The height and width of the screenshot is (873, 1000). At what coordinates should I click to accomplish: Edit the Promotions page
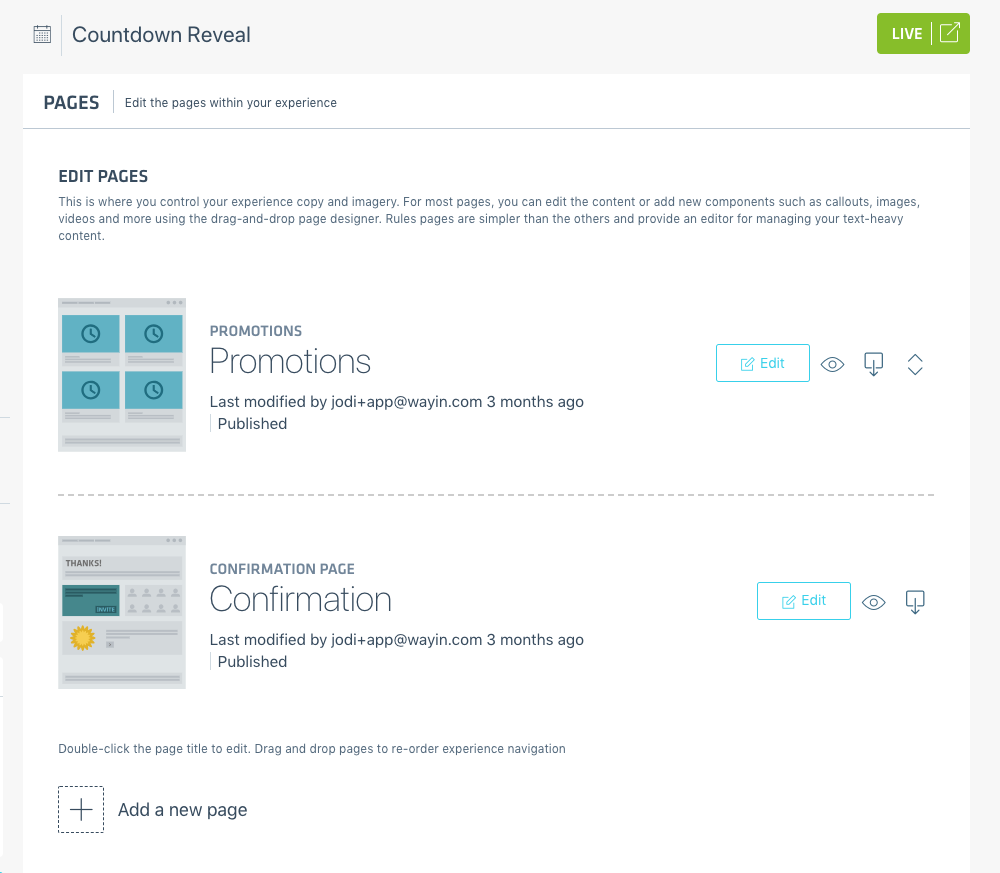(x=762, y=364)
